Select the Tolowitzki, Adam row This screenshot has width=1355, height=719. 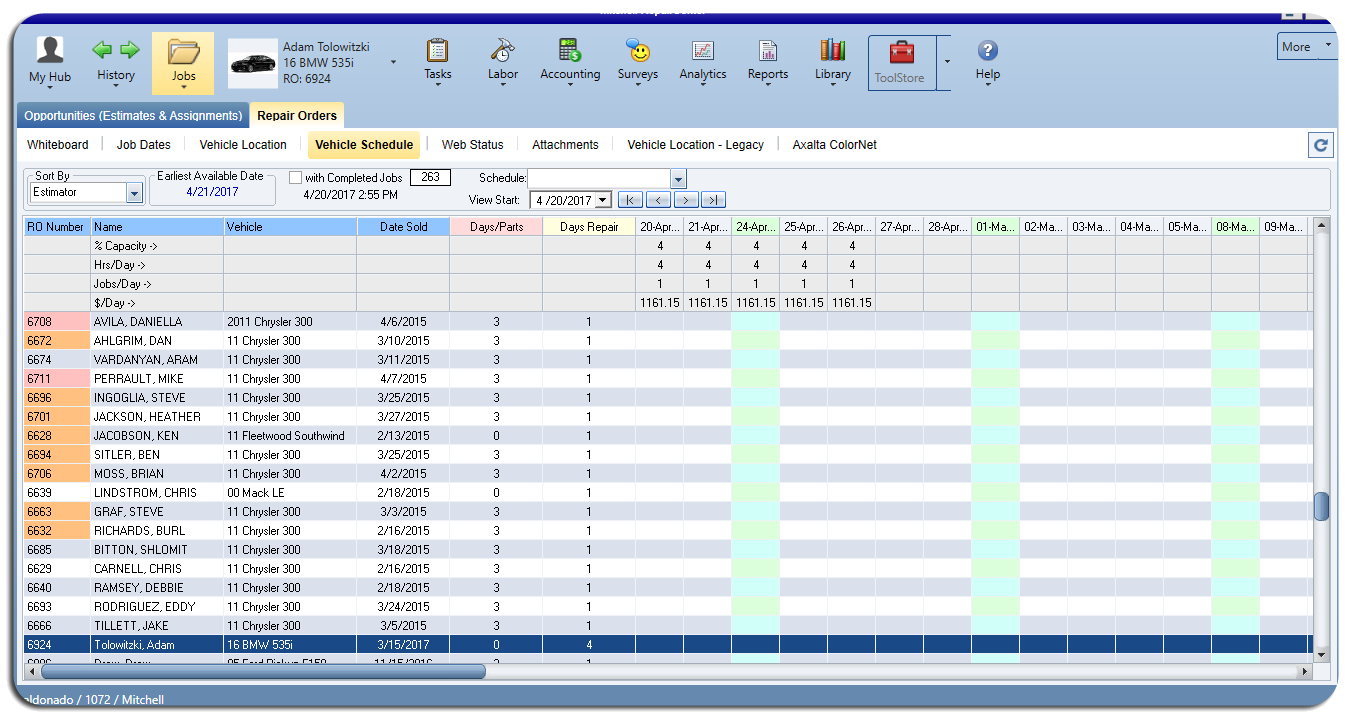coord(666,645)
